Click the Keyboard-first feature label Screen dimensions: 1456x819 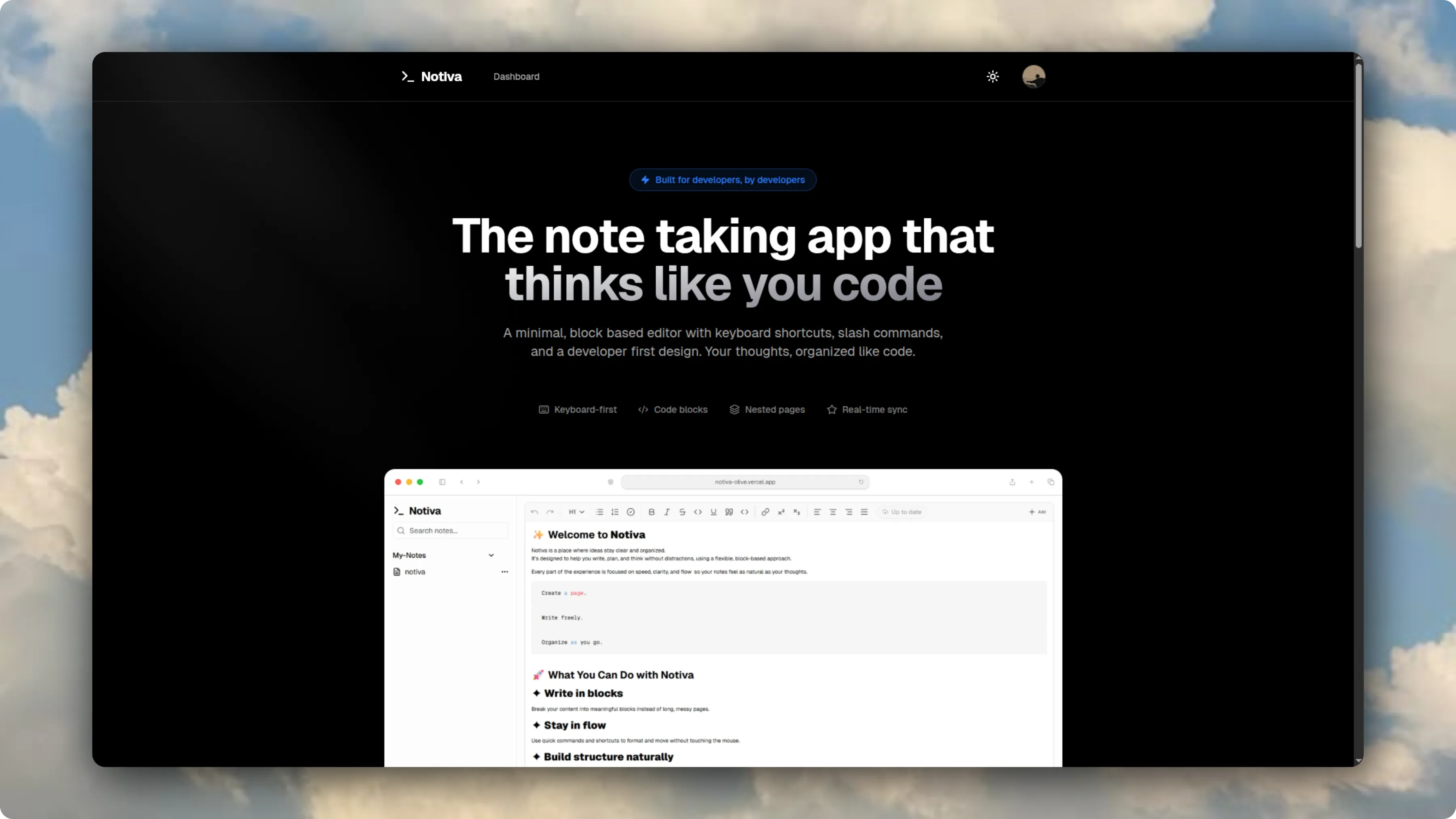coord(585,409)
